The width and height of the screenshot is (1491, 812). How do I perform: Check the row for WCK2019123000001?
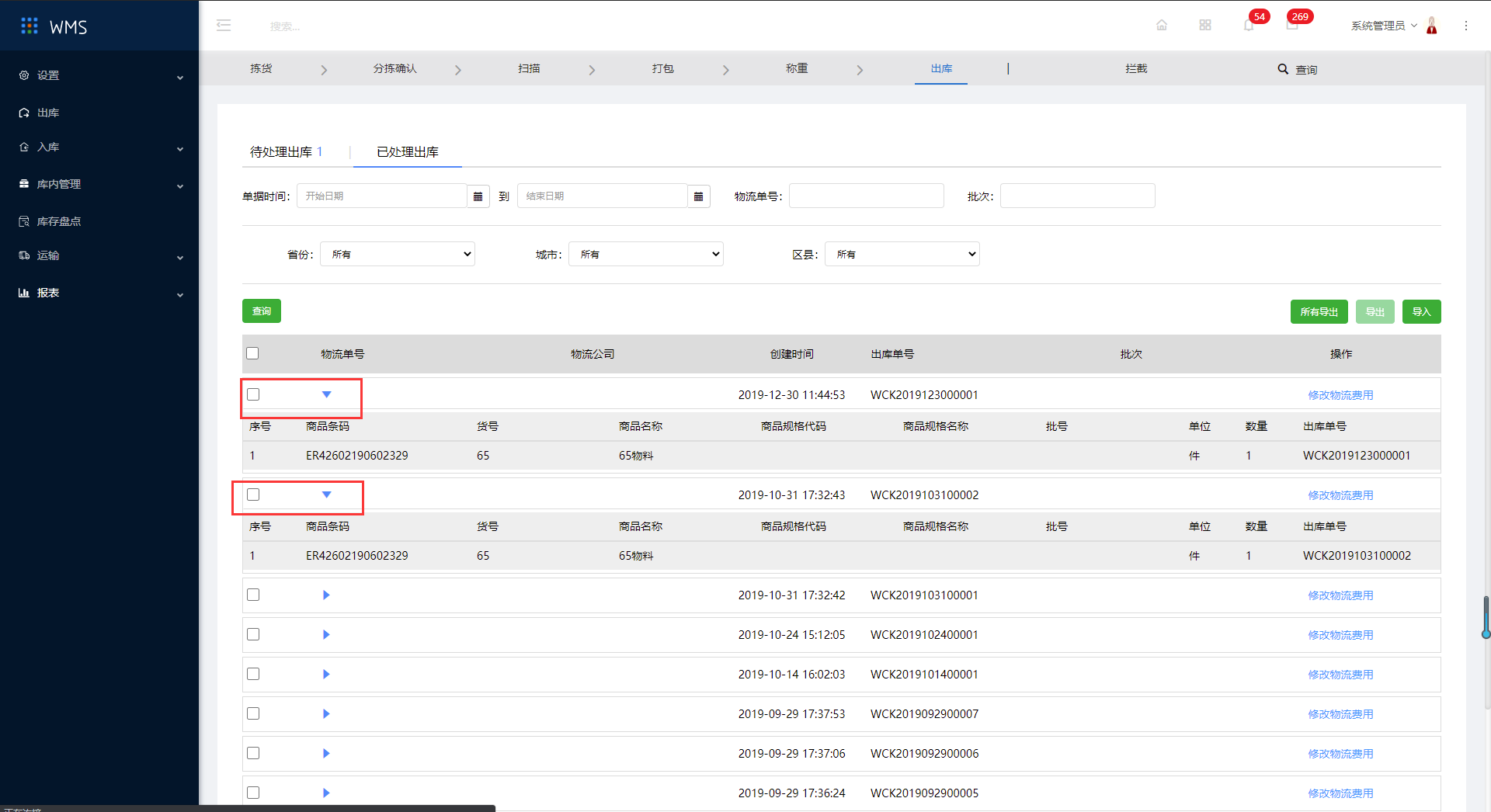253,394
